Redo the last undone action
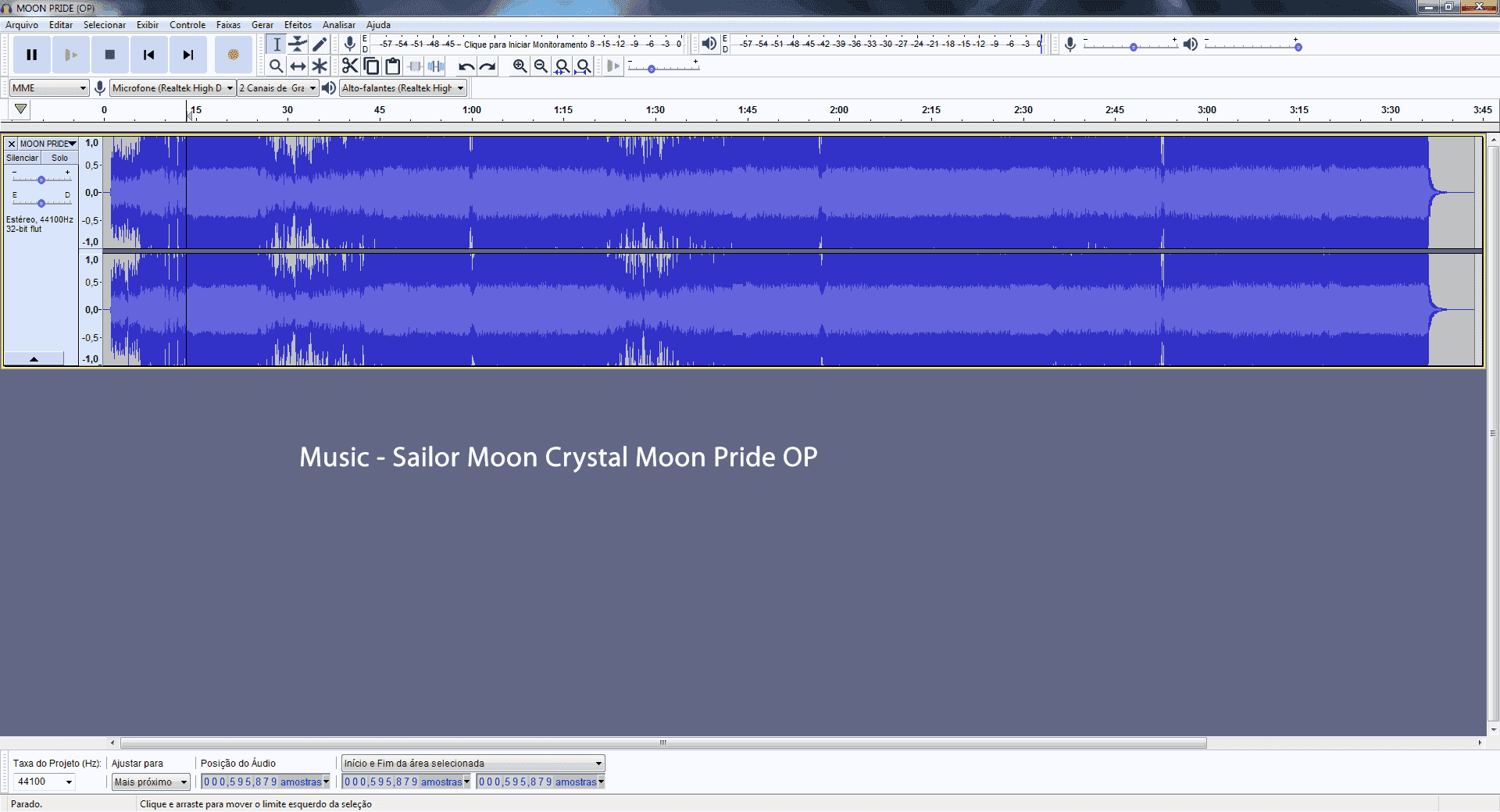The image size is (1500, 812). click(x=487, y=66)
